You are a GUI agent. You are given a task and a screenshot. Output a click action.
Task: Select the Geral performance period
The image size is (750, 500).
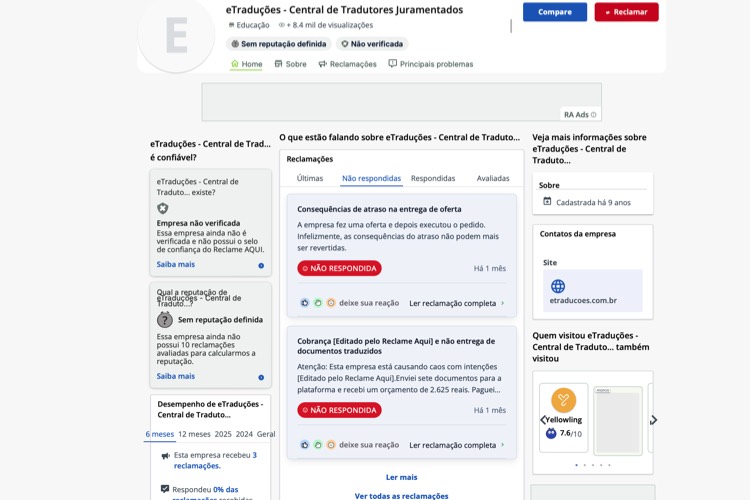pos(266,434)
